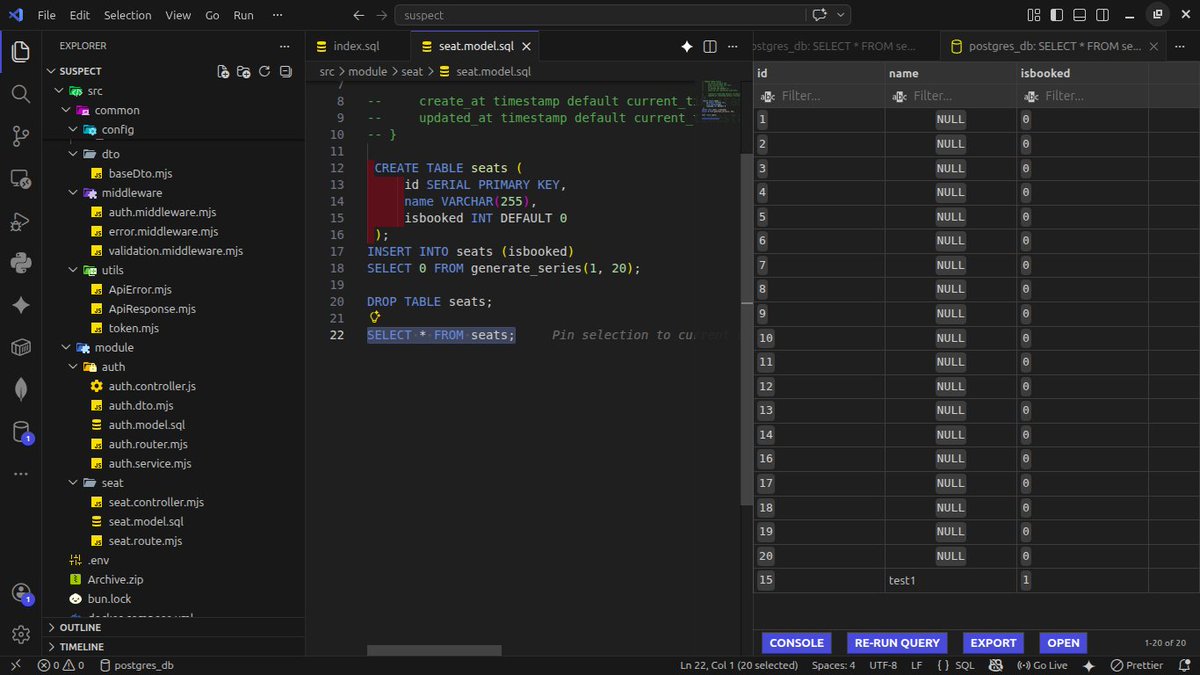
Task: Open the Run menu
Action: click(243, 15)
